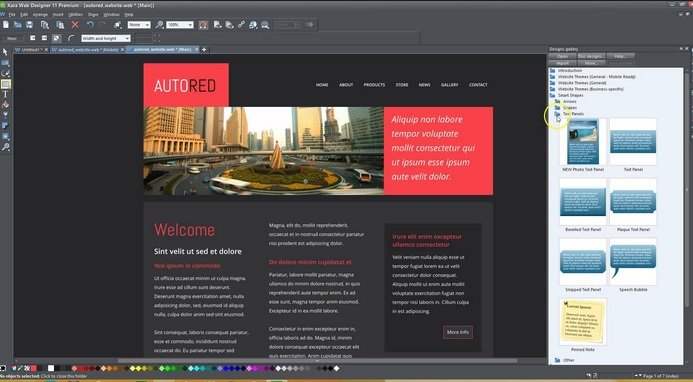Collapse the Smart Shapes folder
Image resolution: width=693 pixels, height=382 pixels.
(552, 95)
